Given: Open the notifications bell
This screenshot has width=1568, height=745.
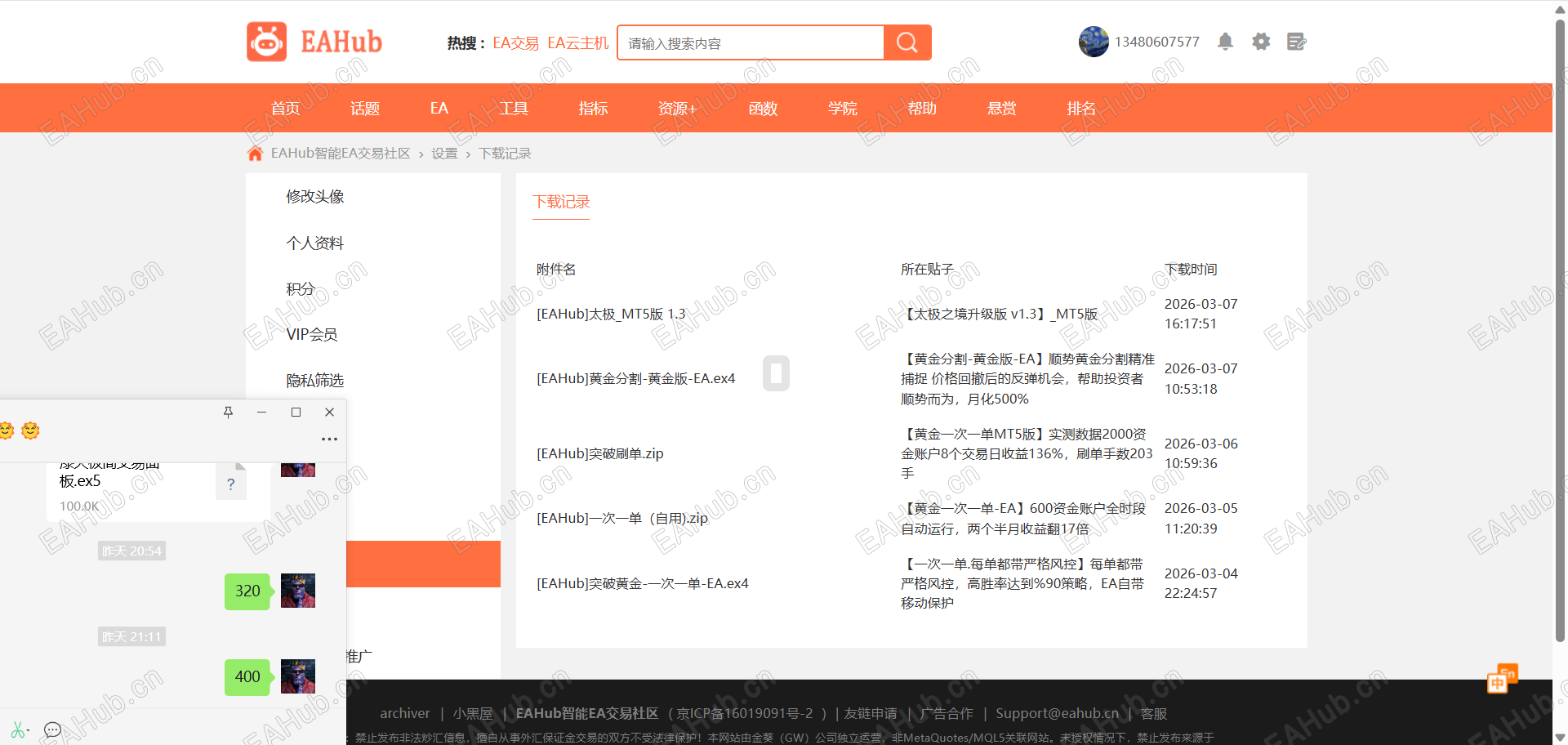Looking at the screenshot, I should (1225, 42).
